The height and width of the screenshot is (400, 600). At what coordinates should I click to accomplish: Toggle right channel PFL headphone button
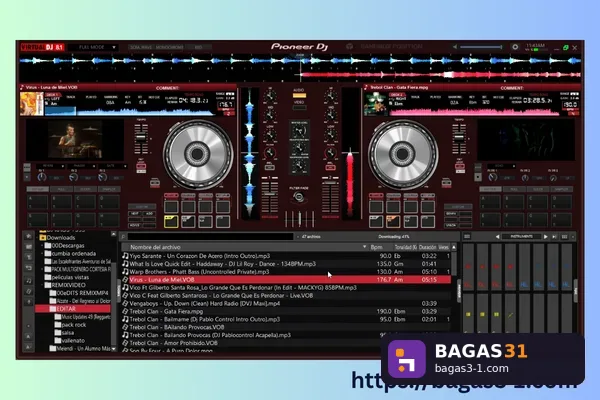tap(330, 167)
